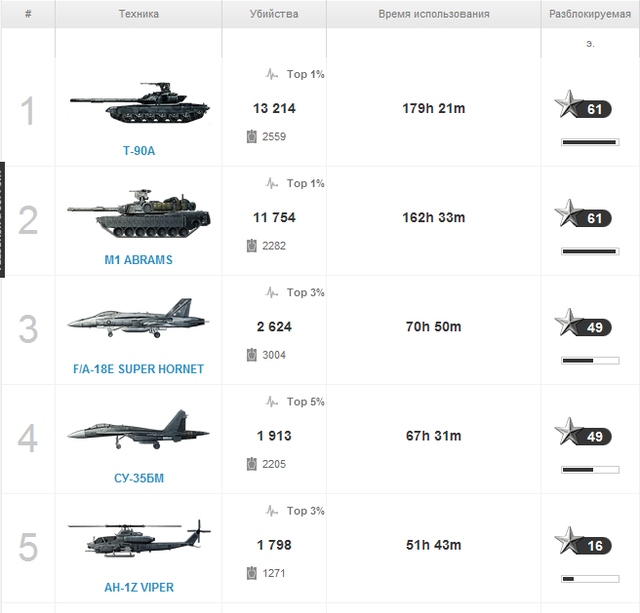Click the M1 Abrams service star badge

[583, 214]
